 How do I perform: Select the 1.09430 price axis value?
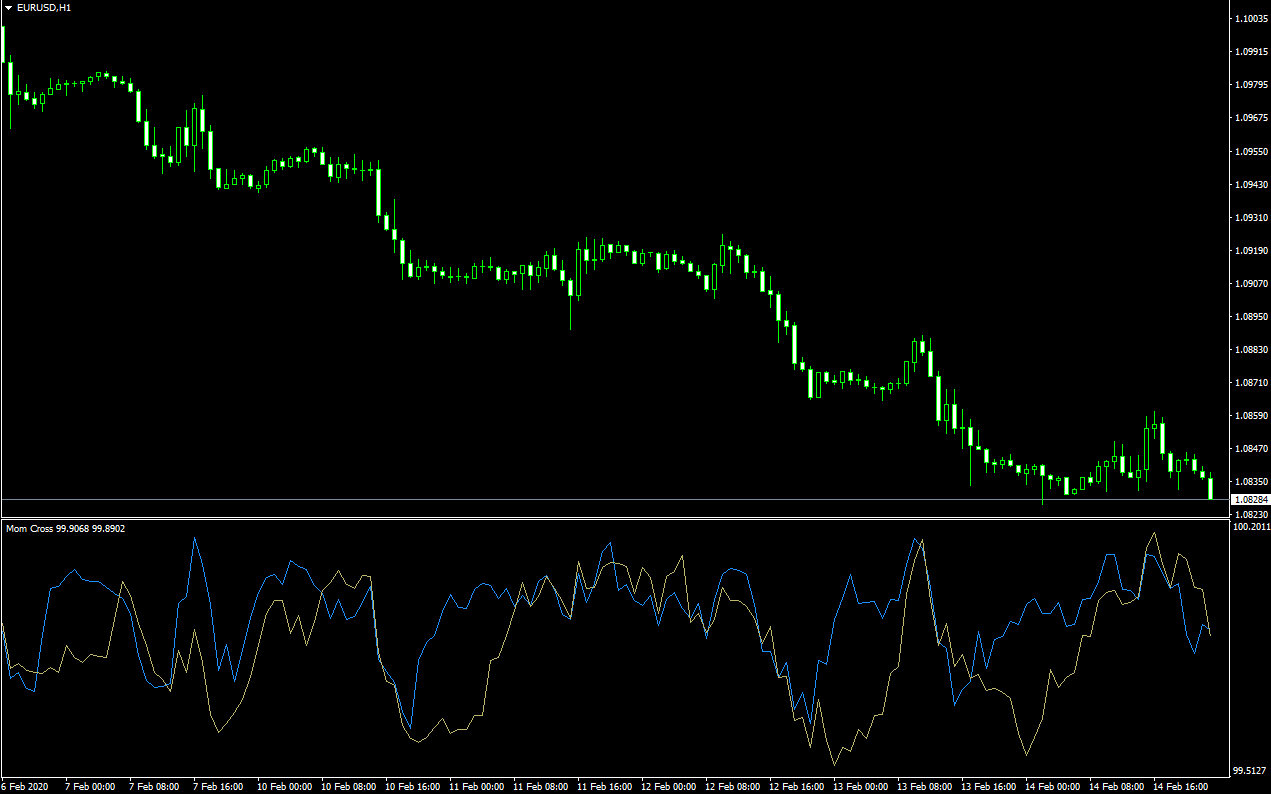click(1251, 185)
